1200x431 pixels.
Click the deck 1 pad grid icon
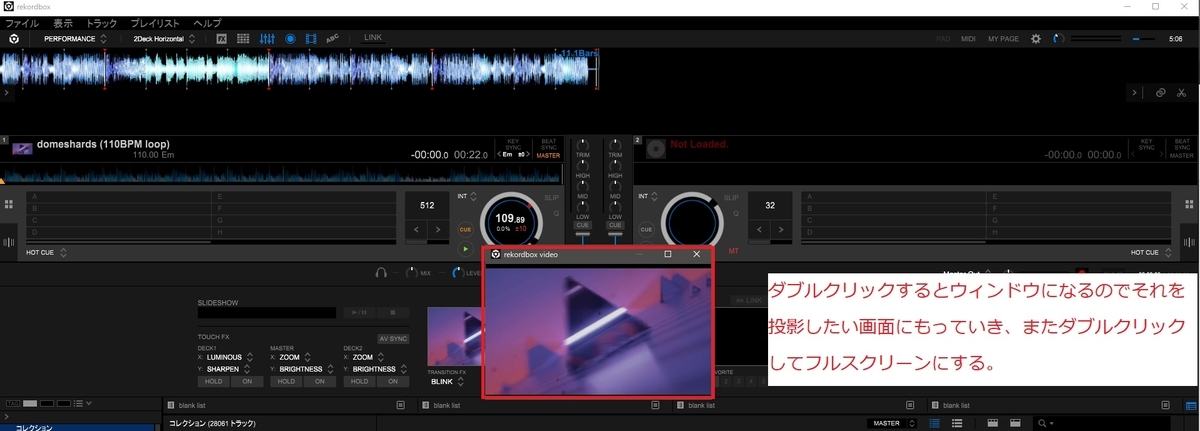pyautogui.click(x=8, y=204)
